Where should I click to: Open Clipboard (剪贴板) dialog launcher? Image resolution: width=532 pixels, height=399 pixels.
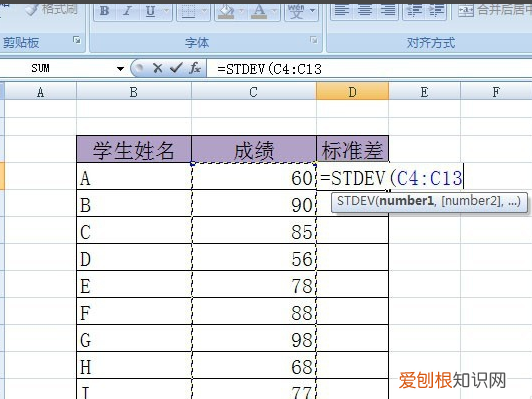click(x=77, y=40)
